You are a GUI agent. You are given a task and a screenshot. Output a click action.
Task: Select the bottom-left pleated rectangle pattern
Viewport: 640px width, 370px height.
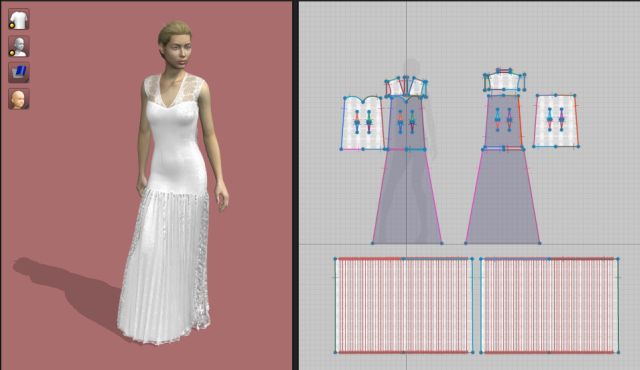404,305
